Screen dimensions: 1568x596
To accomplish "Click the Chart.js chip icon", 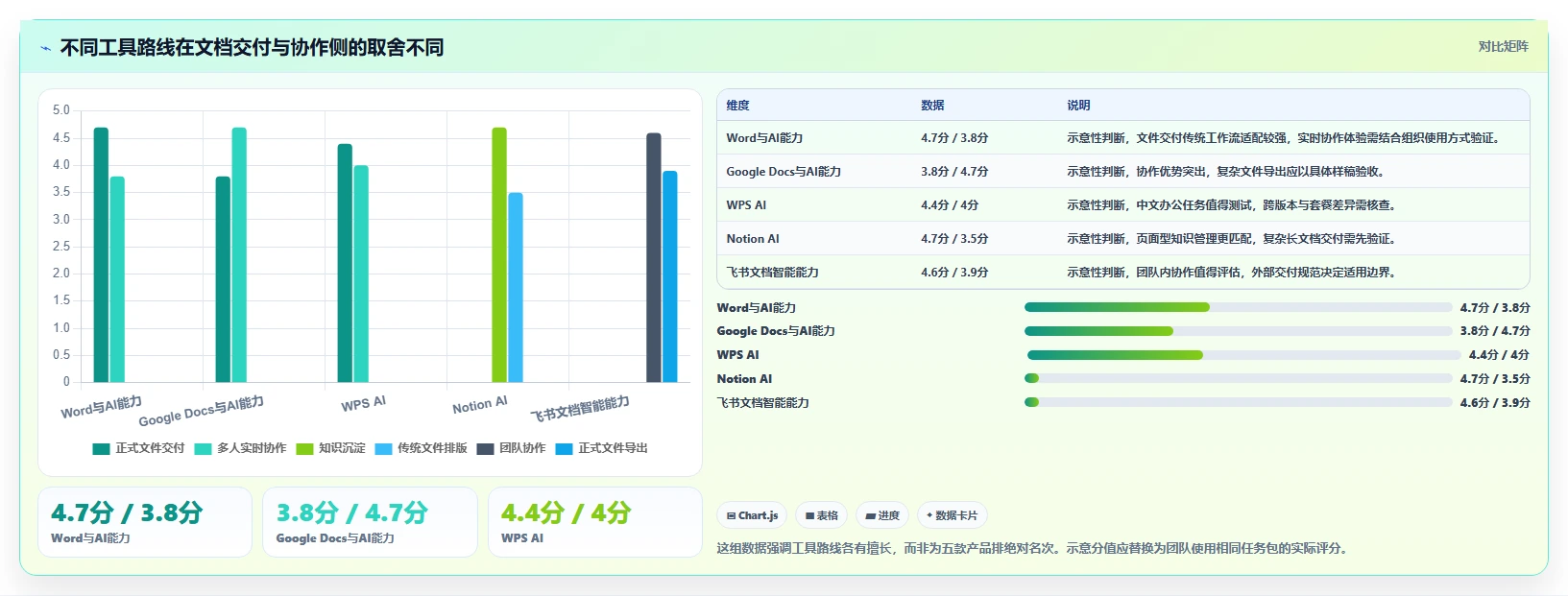I will [x=731, y=516].
